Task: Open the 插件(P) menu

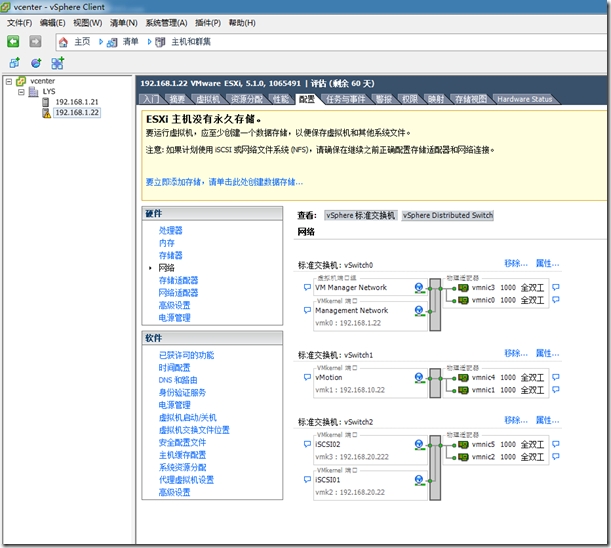Action: coord(208,23)
